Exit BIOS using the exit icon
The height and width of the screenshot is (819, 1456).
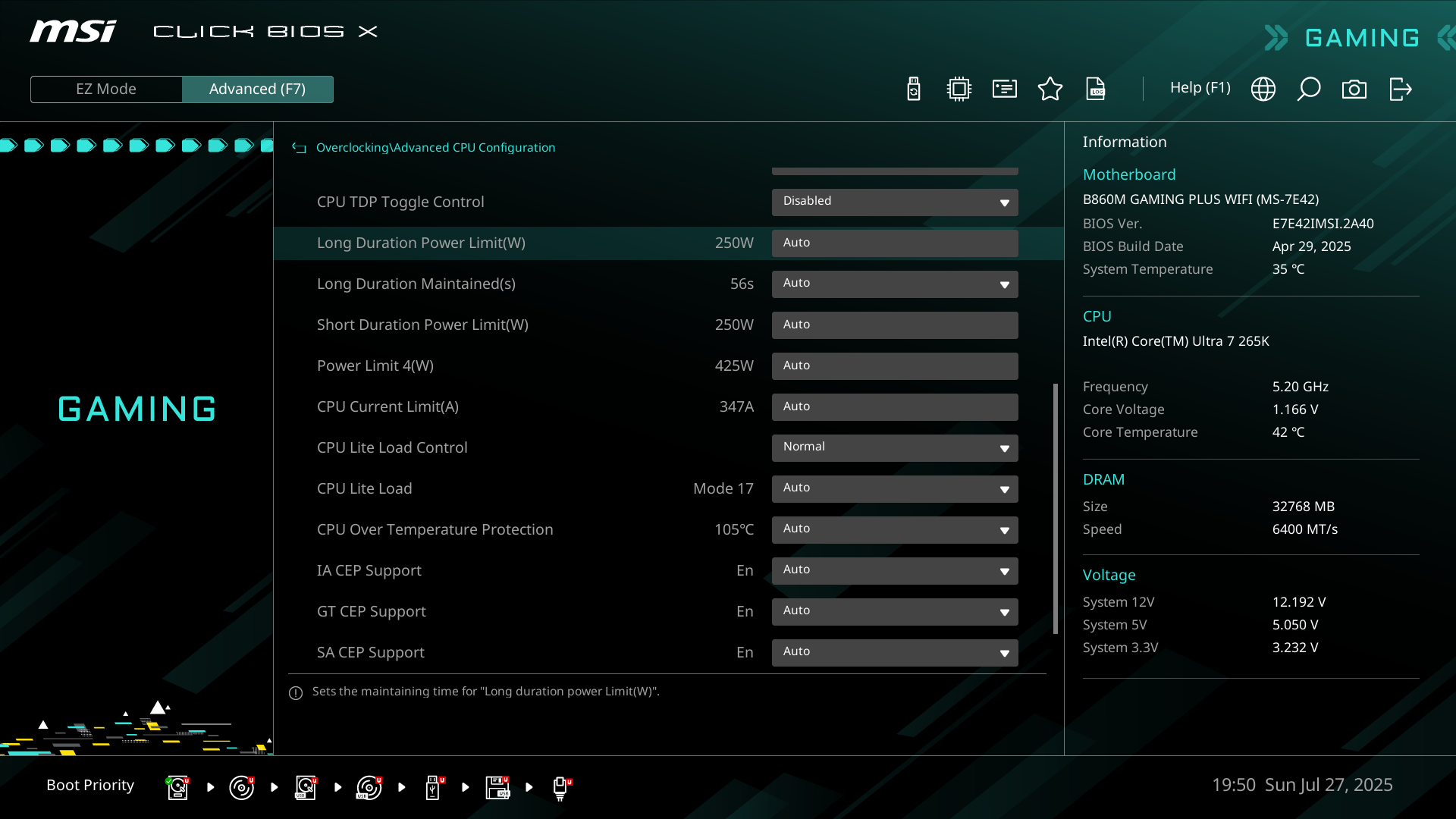tap(1400, 89)
